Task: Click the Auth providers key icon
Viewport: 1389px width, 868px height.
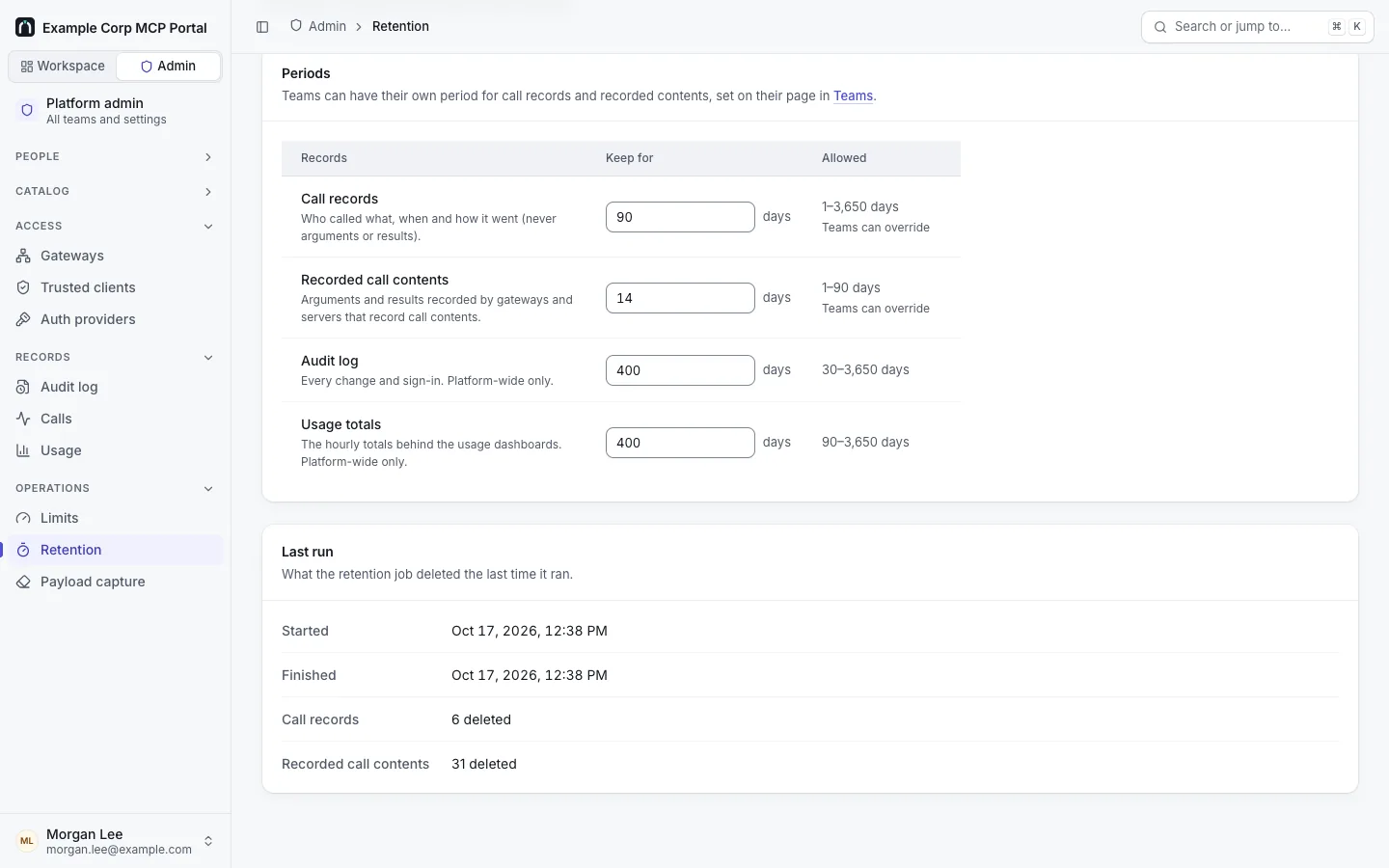Action: tap(23, 319)
